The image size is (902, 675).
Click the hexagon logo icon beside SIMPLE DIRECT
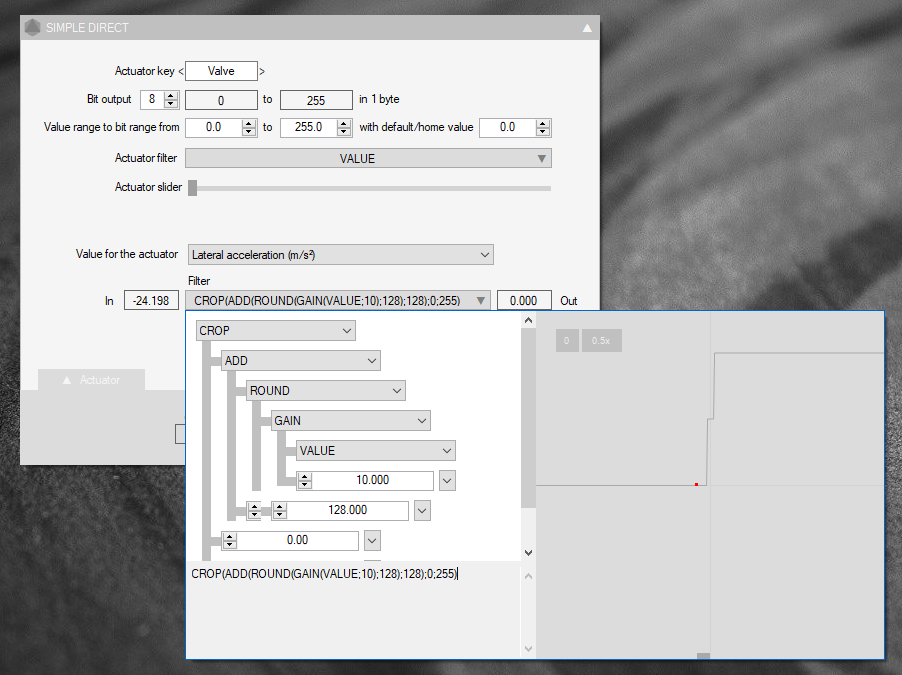tap(32, 28)
